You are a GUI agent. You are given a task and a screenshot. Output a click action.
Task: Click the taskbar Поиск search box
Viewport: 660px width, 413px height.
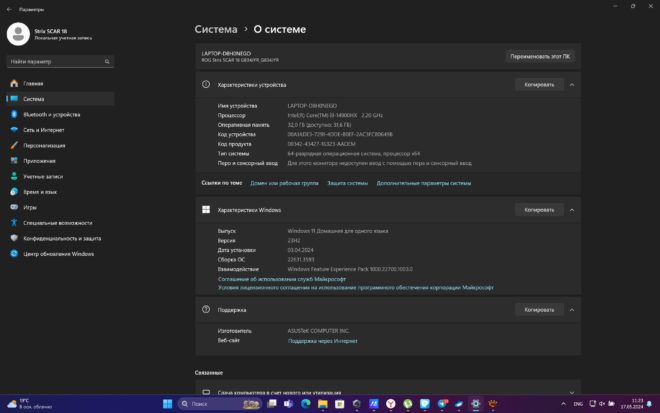click(219, 404)
